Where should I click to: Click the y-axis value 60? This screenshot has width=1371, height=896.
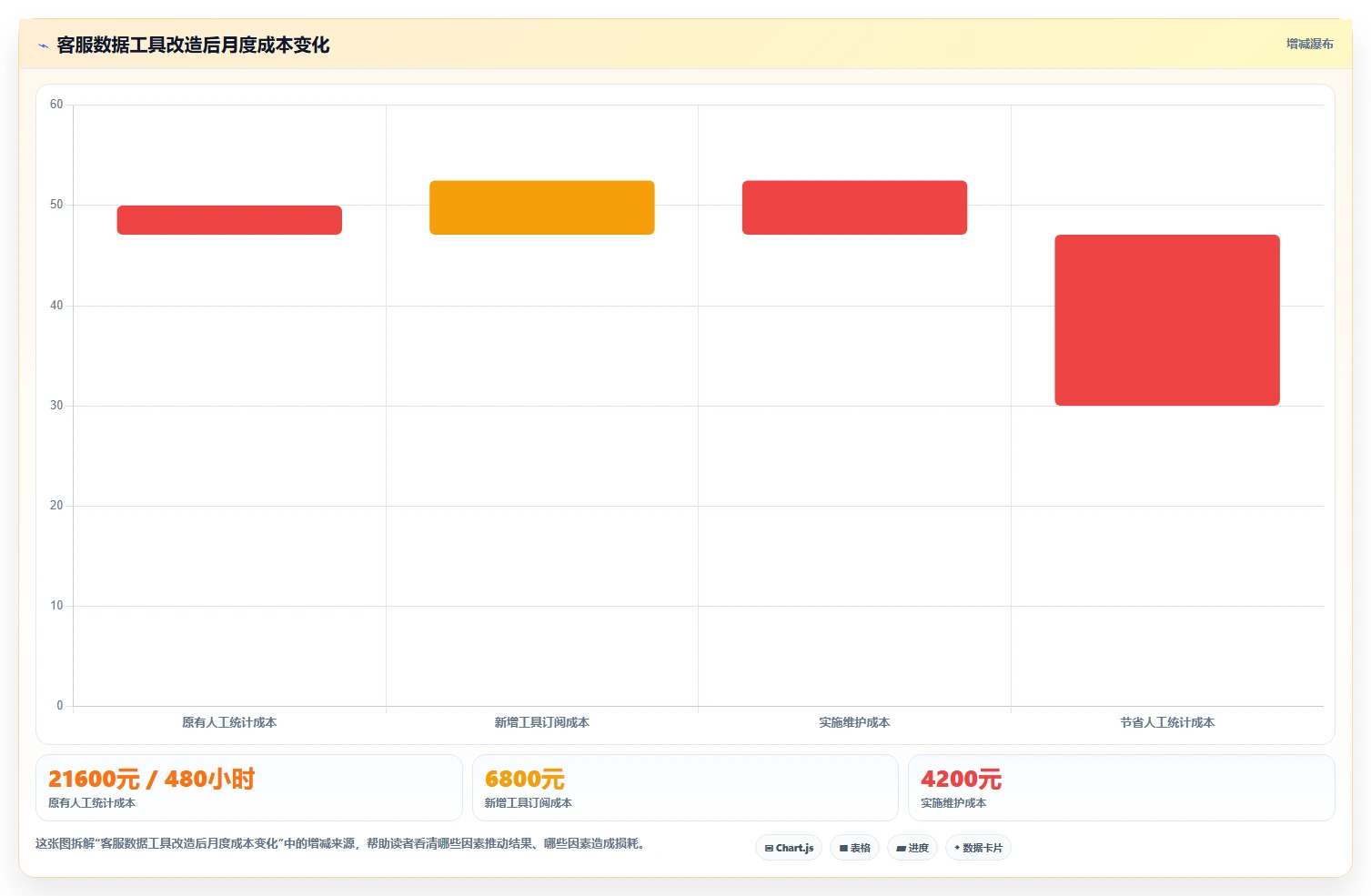point(56,105)
